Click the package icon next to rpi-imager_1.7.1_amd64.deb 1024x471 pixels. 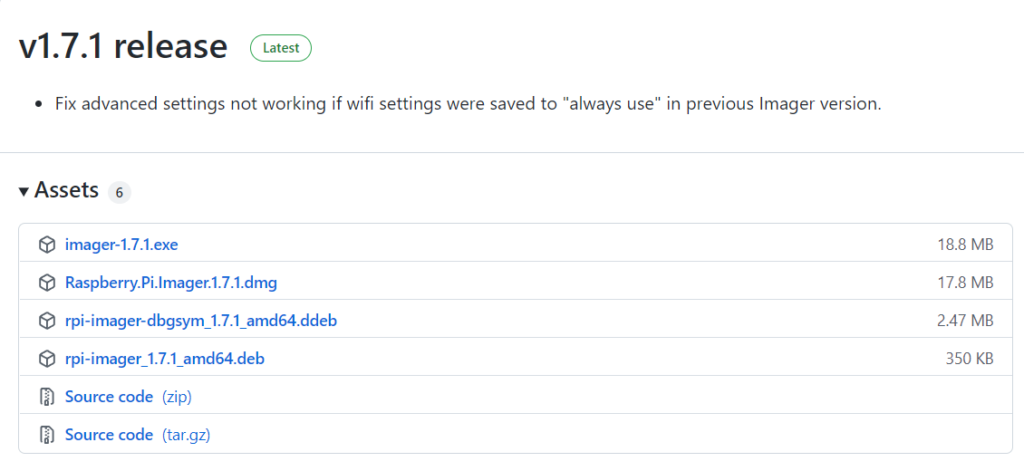(x=46, y=359)
